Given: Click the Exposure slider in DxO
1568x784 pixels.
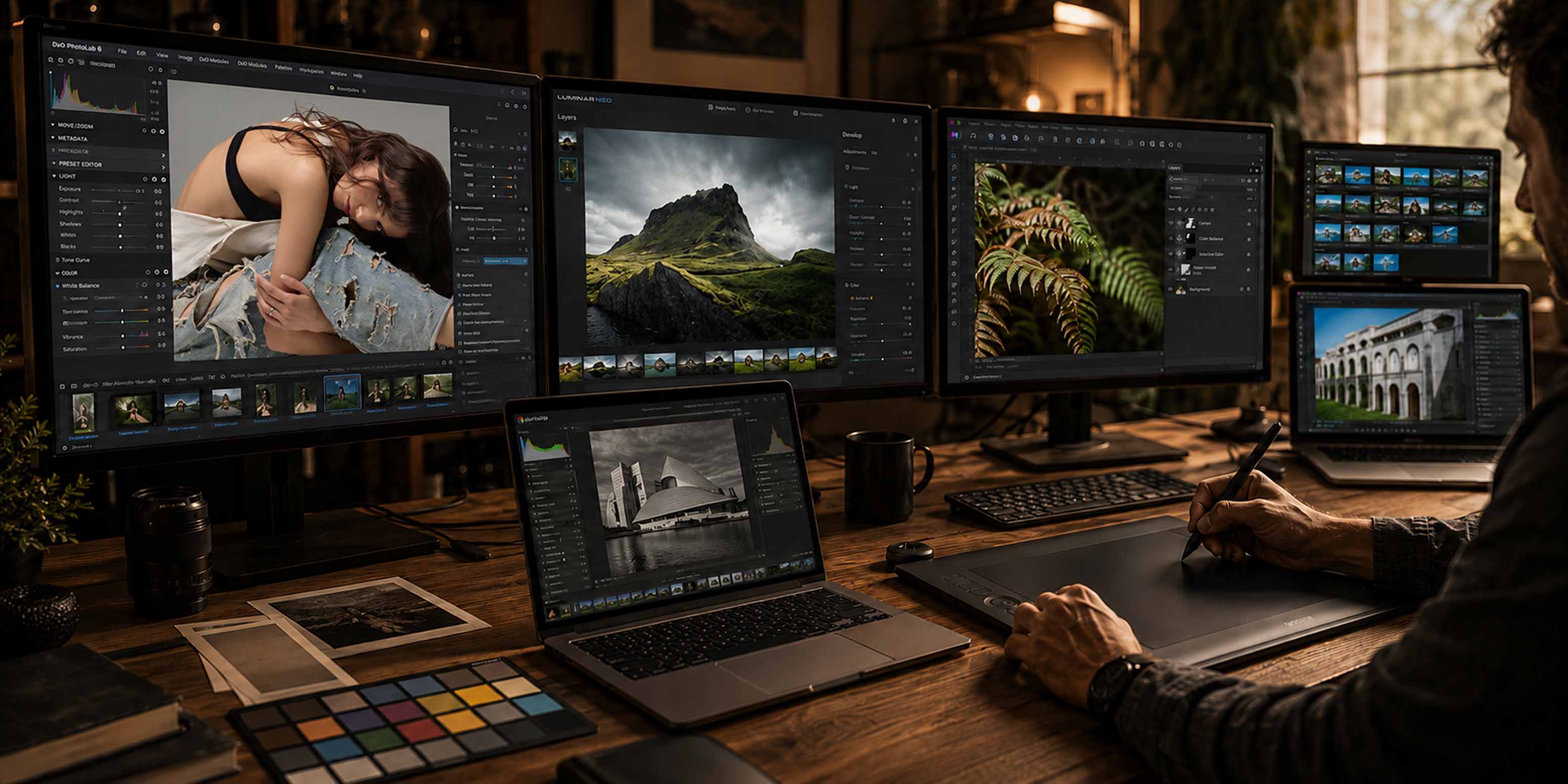Looking at the screenshot, I should tap(119, 190).
